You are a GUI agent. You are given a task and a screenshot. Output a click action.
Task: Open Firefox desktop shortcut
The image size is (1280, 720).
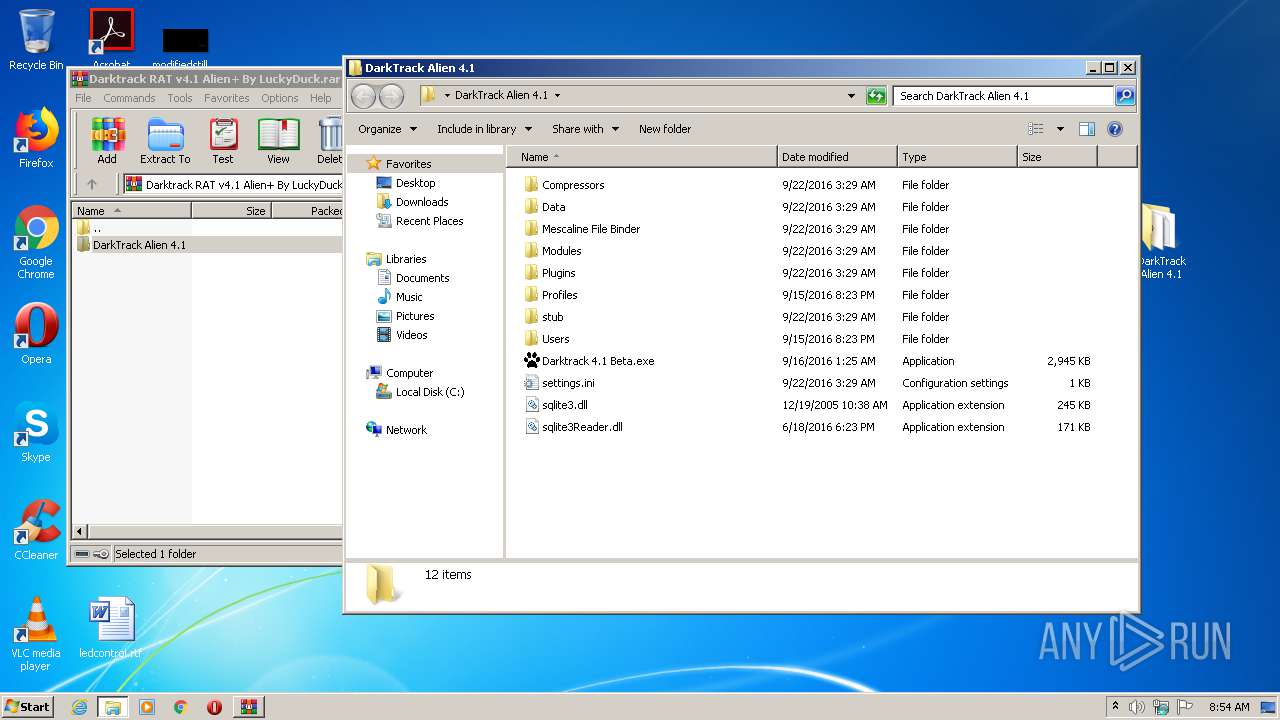[36, 138]
